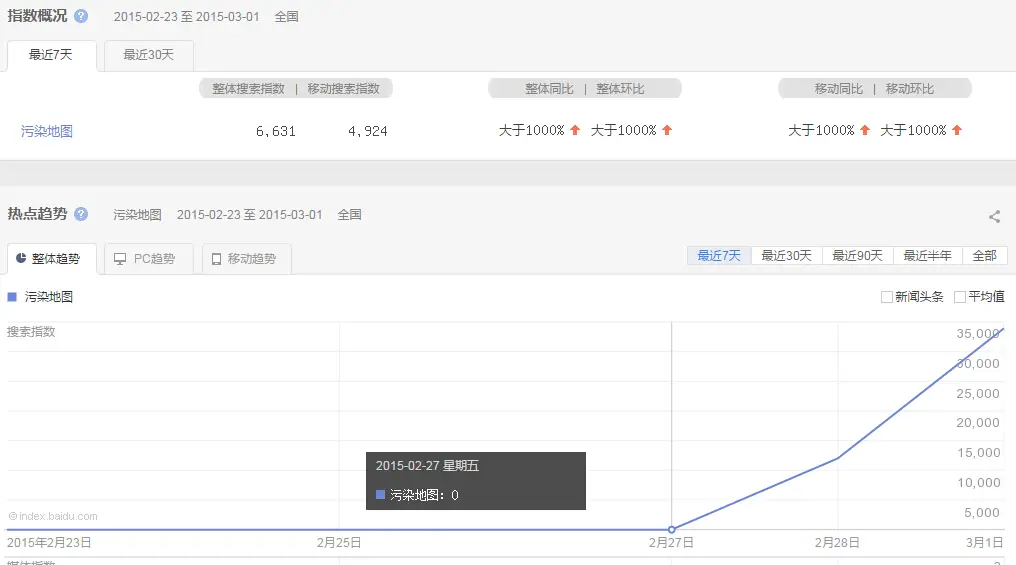Viewport: 1016px width, 565px height.
Task: Click the up arrow next to 整体同比 value
Action: [x=575, y=130]
